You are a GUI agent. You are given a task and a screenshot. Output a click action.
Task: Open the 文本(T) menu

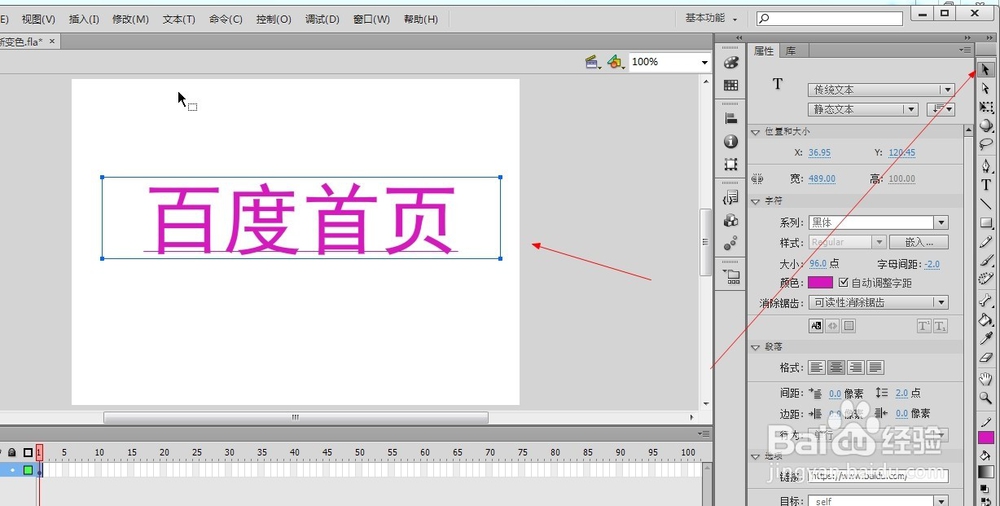pyautogui.click(x=179, y=19)
